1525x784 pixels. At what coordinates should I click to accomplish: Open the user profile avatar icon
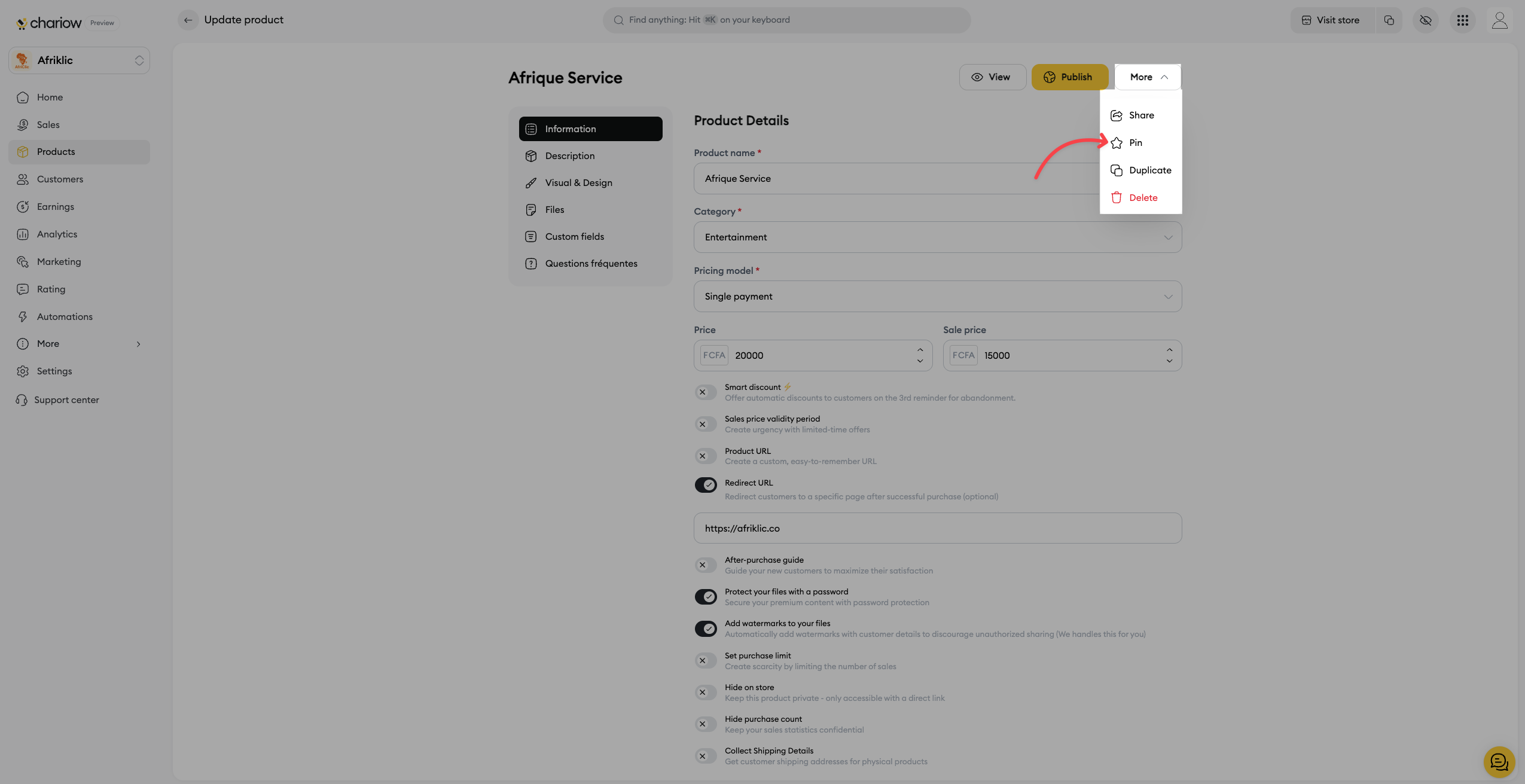point(1499,20)
